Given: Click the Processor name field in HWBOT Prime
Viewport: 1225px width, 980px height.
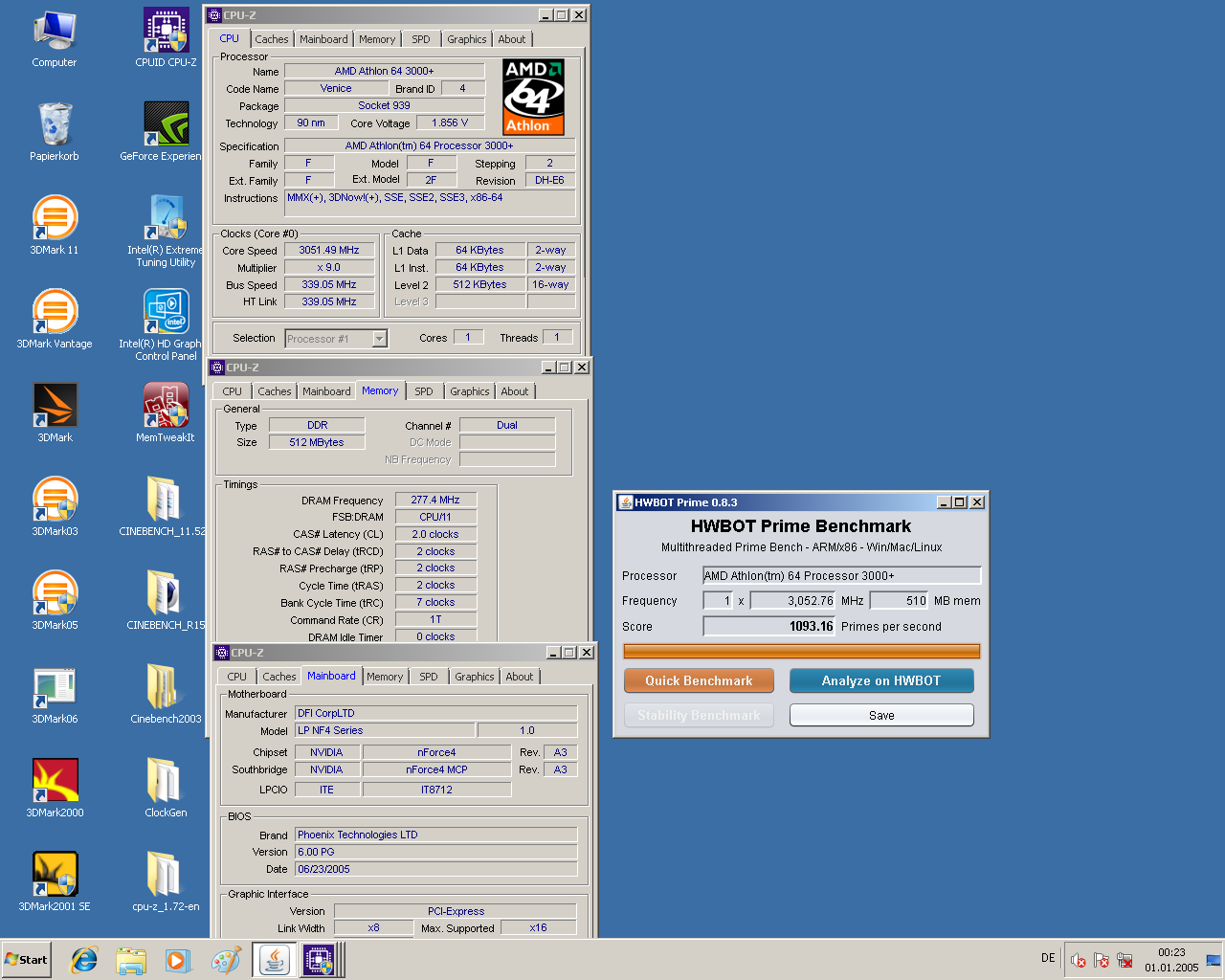Looking at the screenshot, I should pyautogui.click(x=842, y=575).
